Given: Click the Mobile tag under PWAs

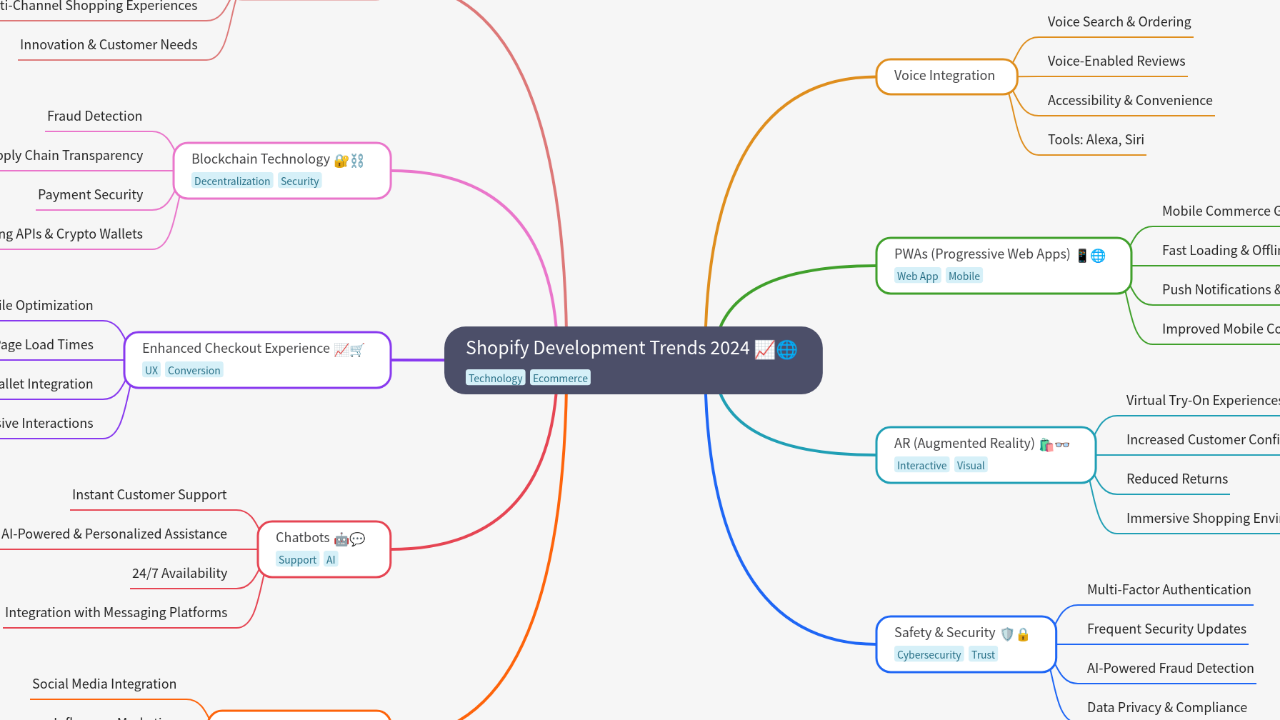Looking at the screenshot, I should 964,276.
